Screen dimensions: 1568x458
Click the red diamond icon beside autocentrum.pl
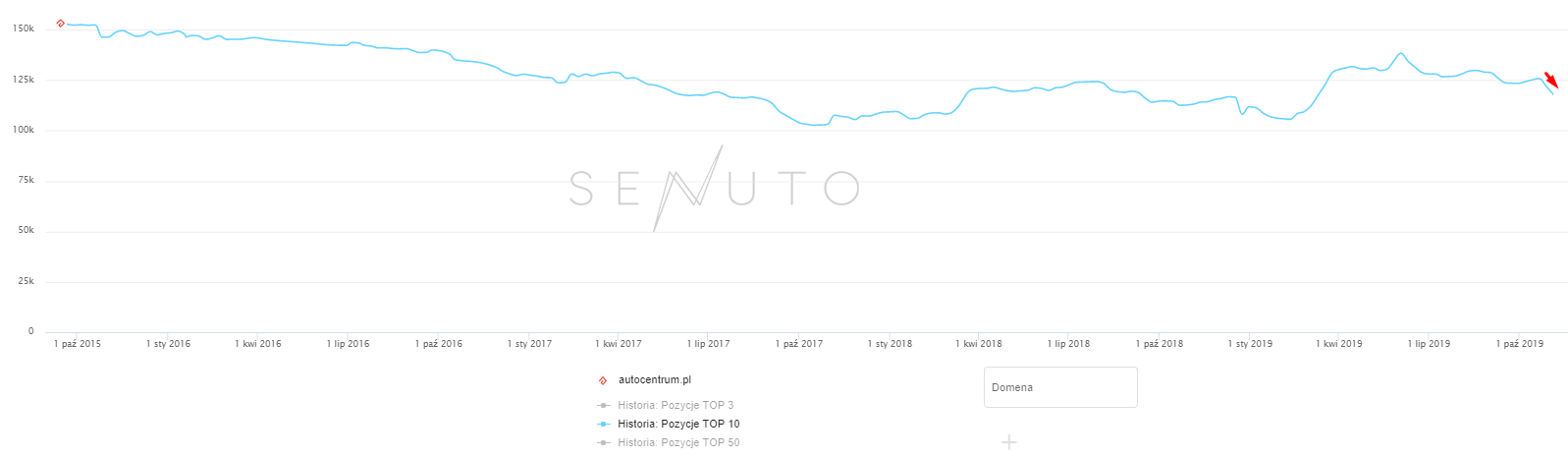603,380
